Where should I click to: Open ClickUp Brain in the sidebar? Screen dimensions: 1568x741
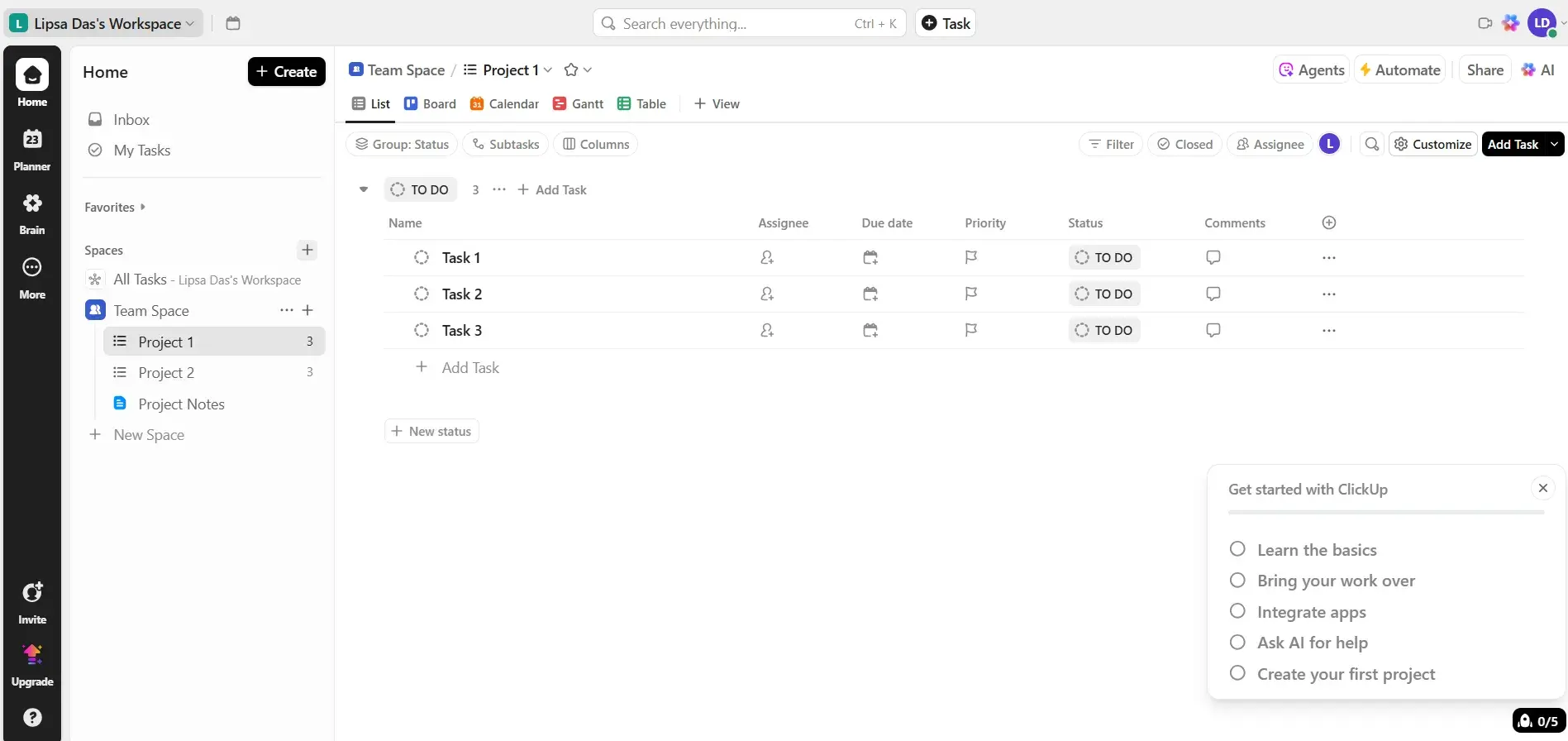click(32, 213)
